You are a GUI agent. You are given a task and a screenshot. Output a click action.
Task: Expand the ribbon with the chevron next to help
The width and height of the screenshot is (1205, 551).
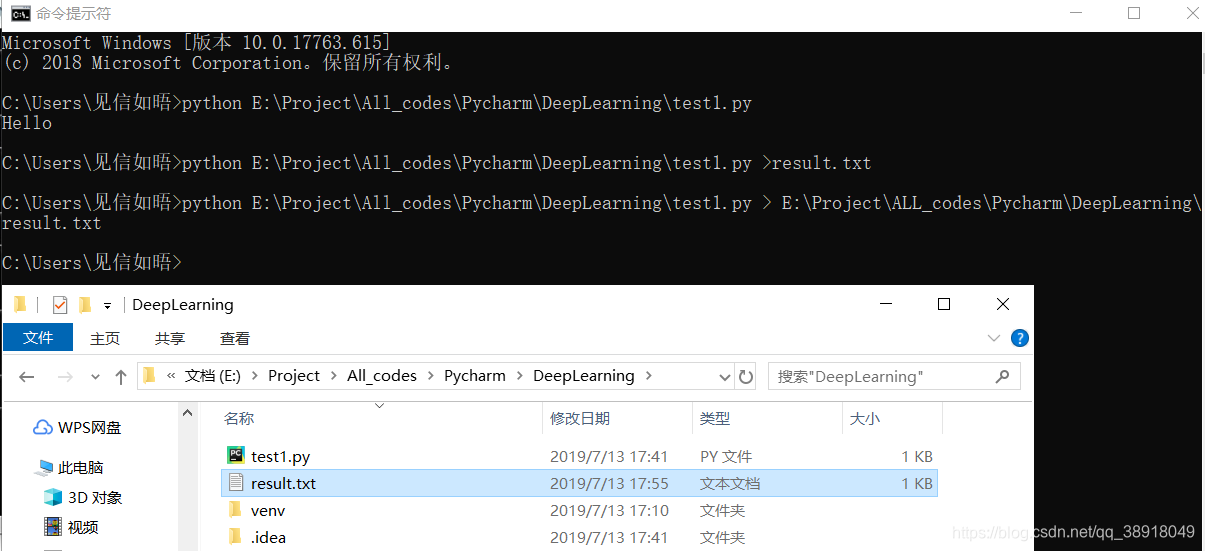[x=993, y=339]
